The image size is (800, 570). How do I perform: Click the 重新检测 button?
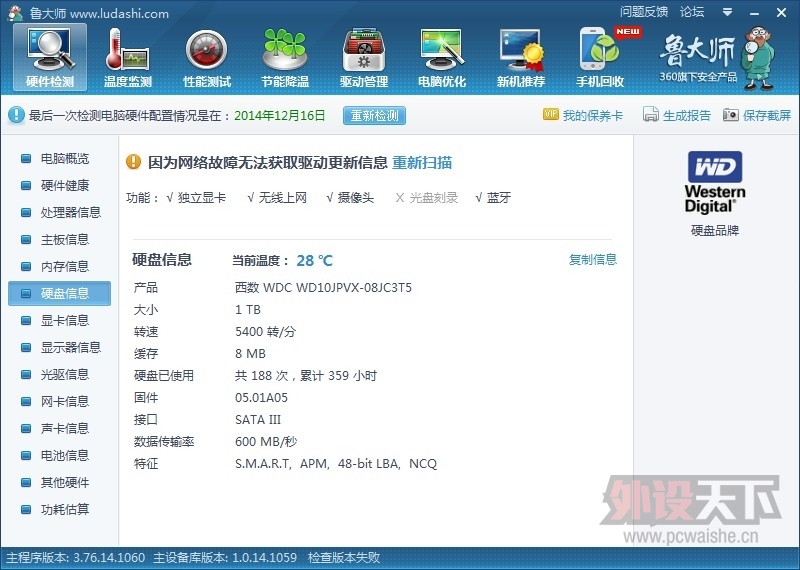click(374, 115)
